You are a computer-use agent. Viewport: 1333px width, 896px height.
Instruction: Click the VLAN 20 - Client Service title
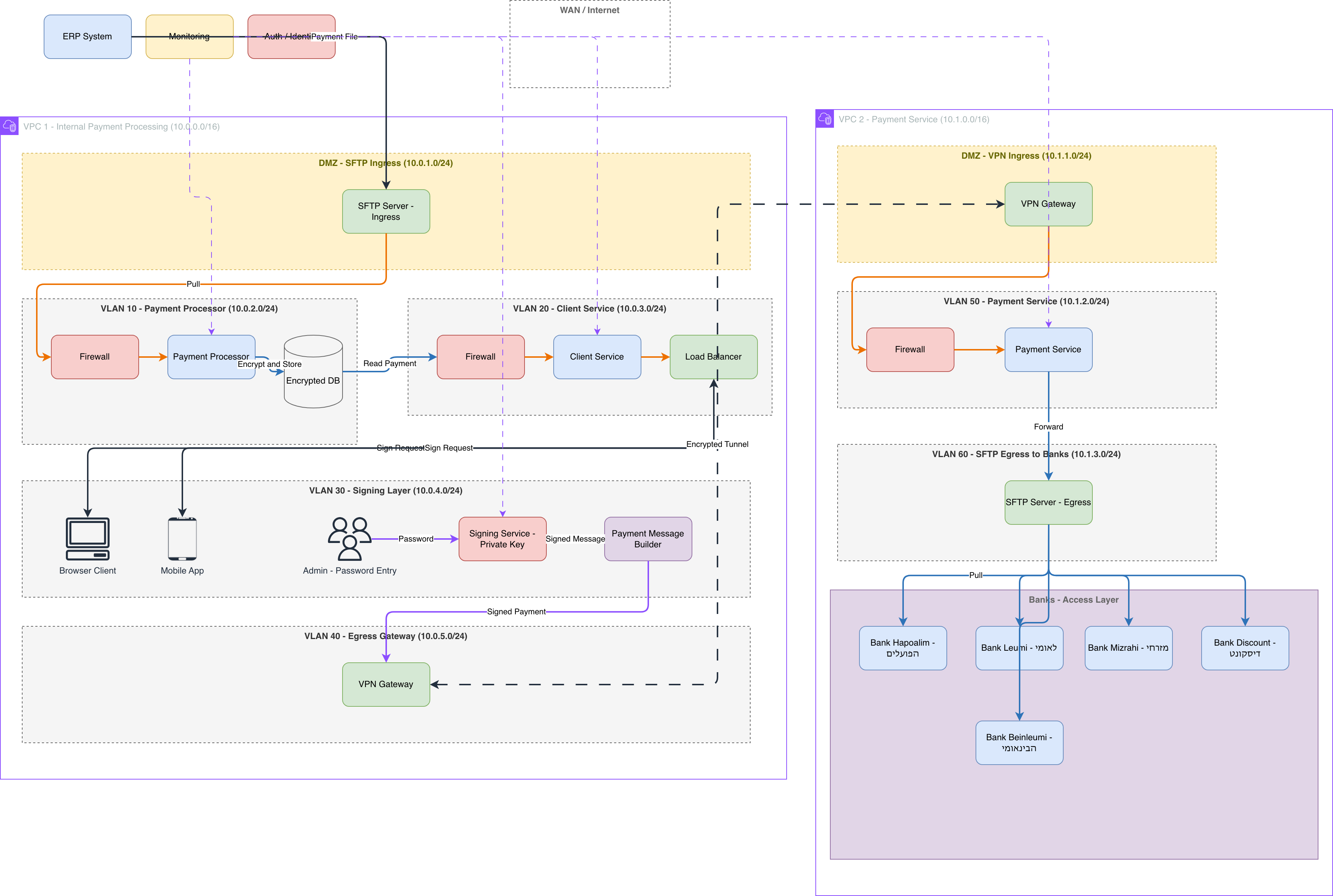(x=590, y=309)
